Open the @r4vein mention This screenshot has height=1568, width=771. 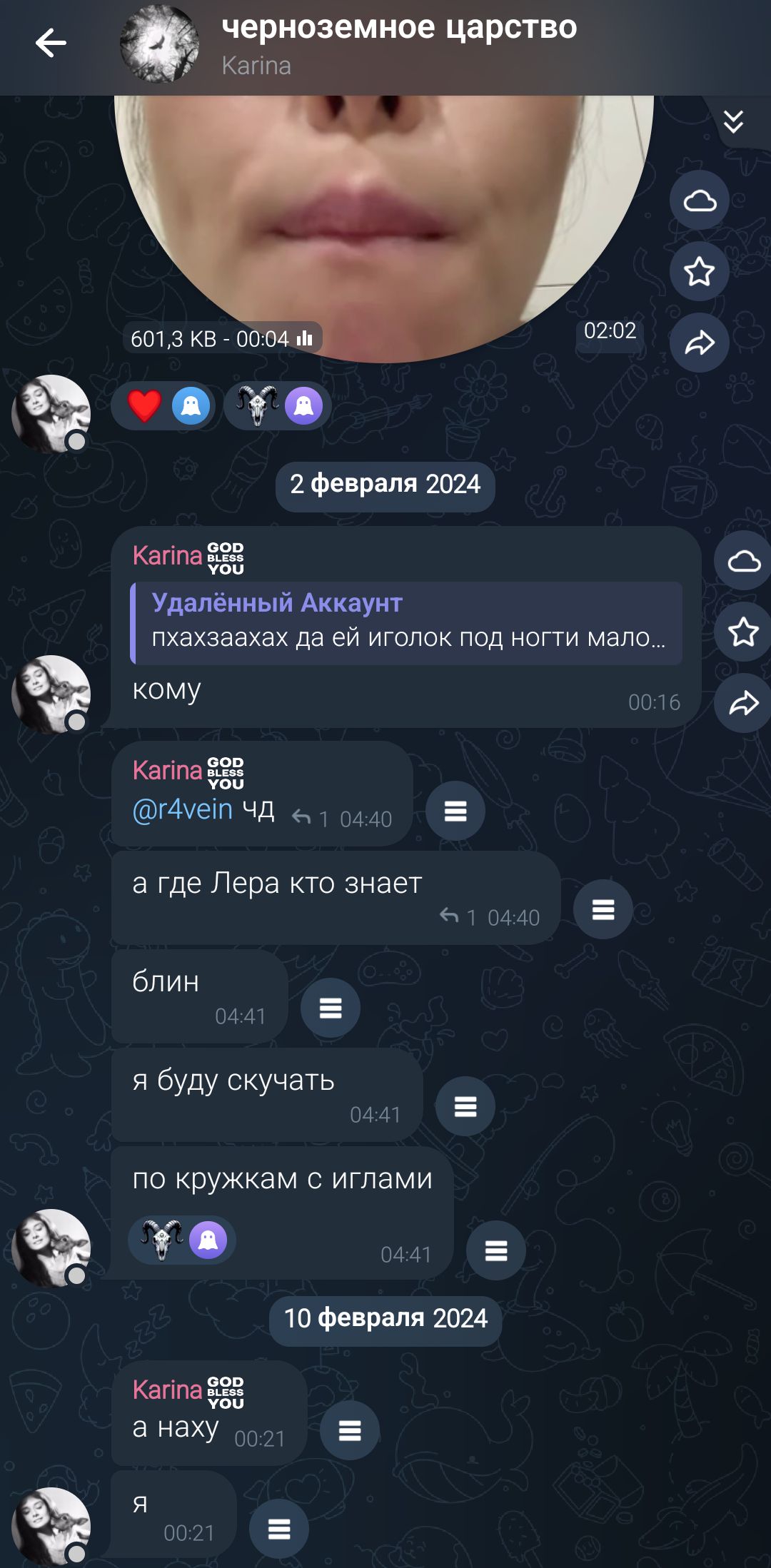183,809
